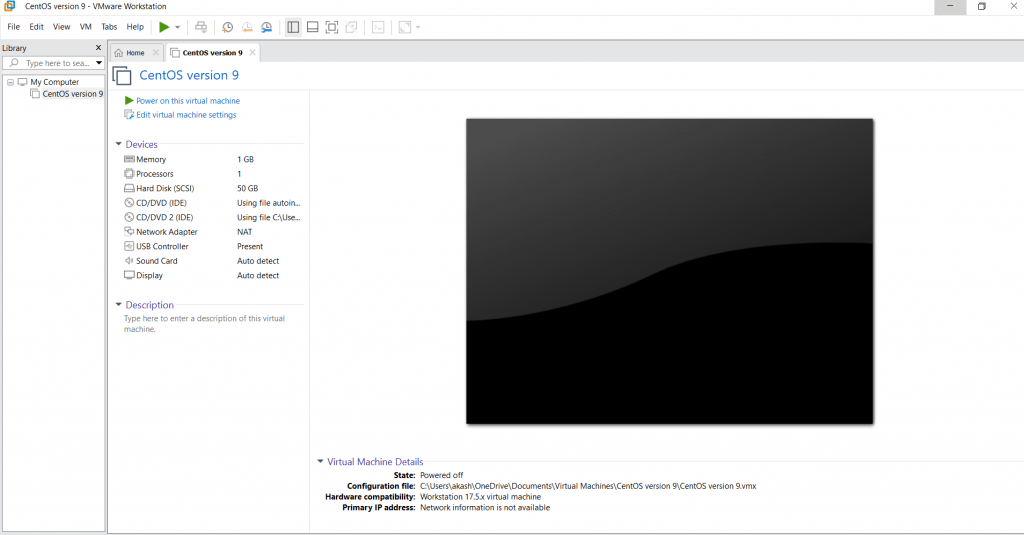
Task: Click the Network information is not available text
Action: (x=485, y=508)
